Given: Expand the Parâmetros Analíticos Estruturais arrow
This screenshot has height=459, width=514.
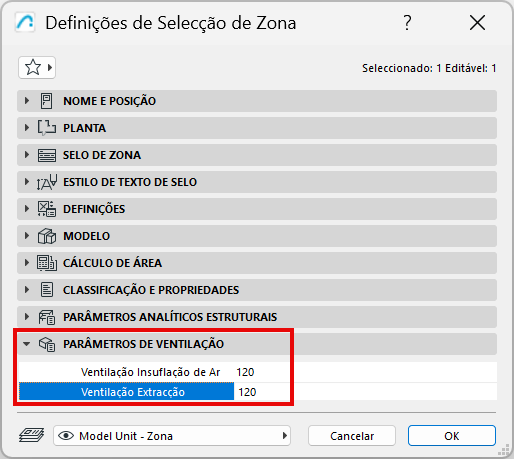Looking at the screenshot, I should pos(27,317).
